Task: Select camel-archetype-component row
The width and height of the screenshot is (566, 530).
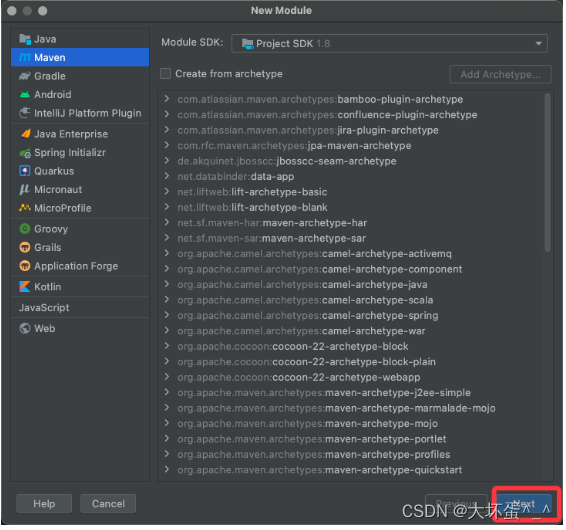Action: click(351, 269)
